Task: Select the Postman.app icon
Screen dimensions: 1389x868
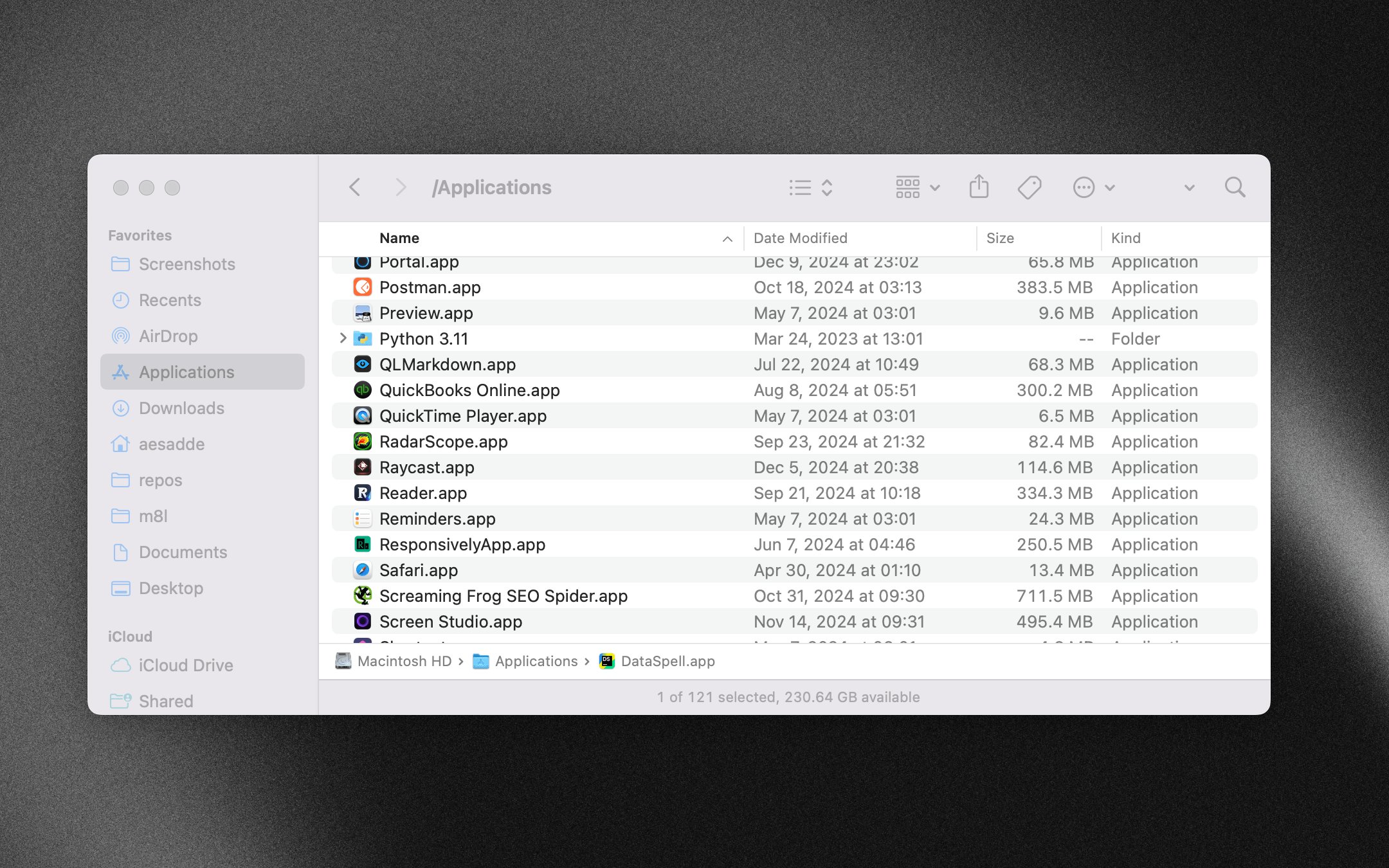Action: pyautogui.click(x=362, y=287)
